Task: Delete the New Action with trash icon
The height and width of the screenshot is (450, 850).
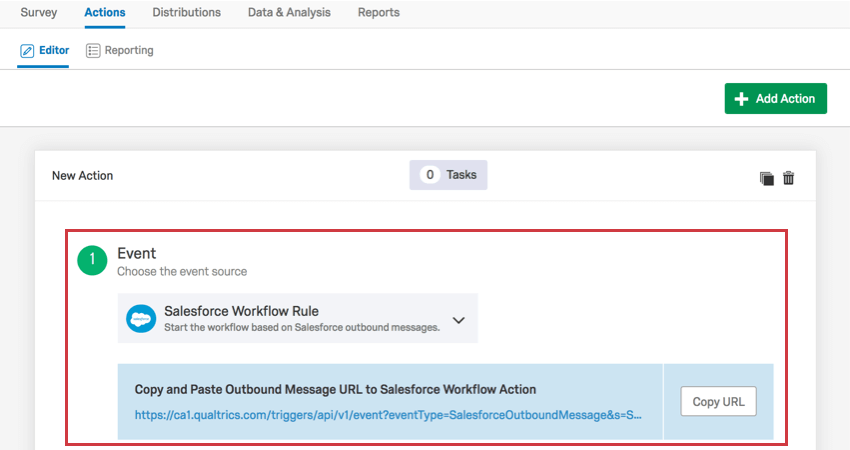Action: coord(789,177)
